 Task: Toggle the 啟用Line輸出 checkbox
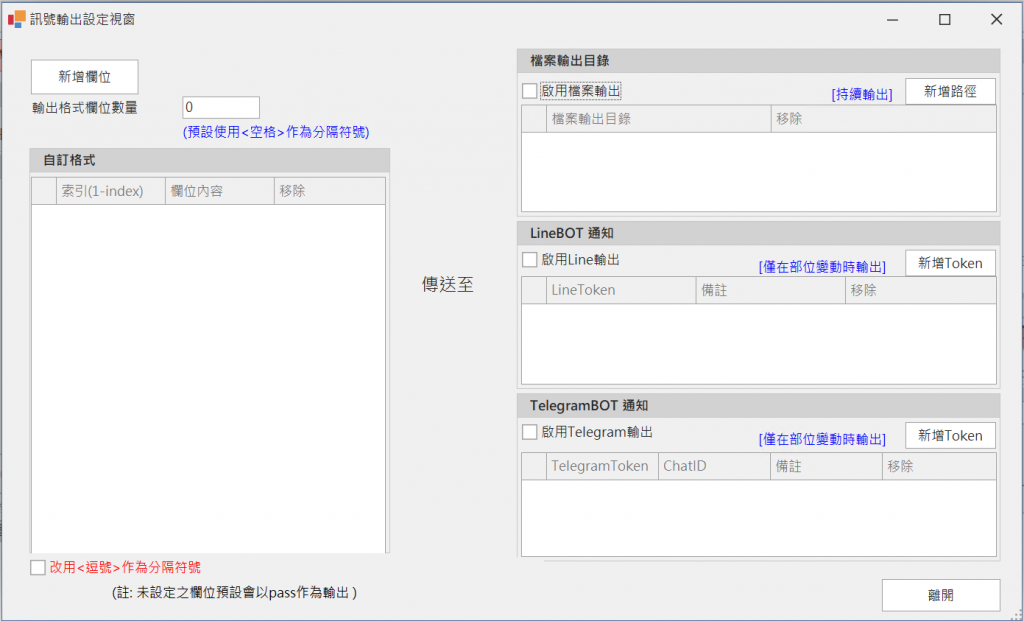tap(530, 260)
